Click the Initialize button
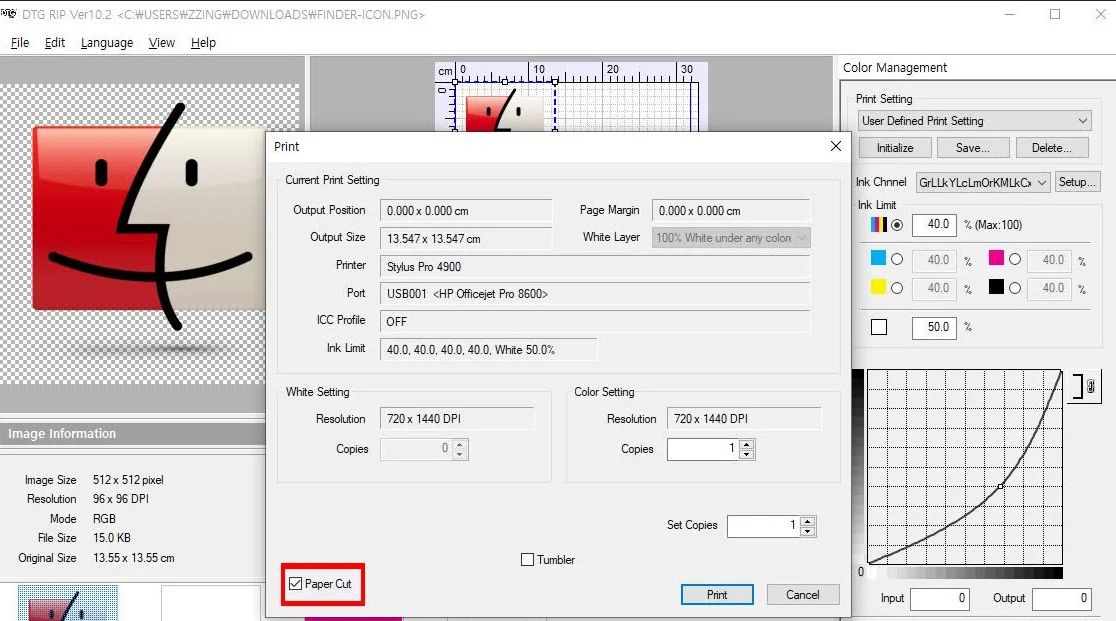 point(895,148)
